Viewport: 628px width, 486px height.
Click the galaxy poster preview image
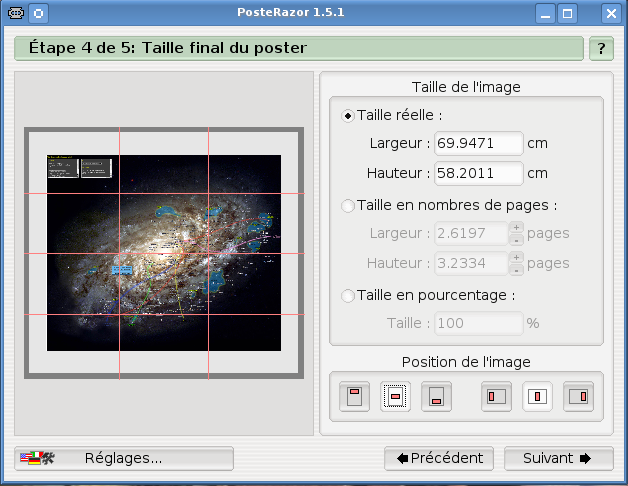click(164, 253)
